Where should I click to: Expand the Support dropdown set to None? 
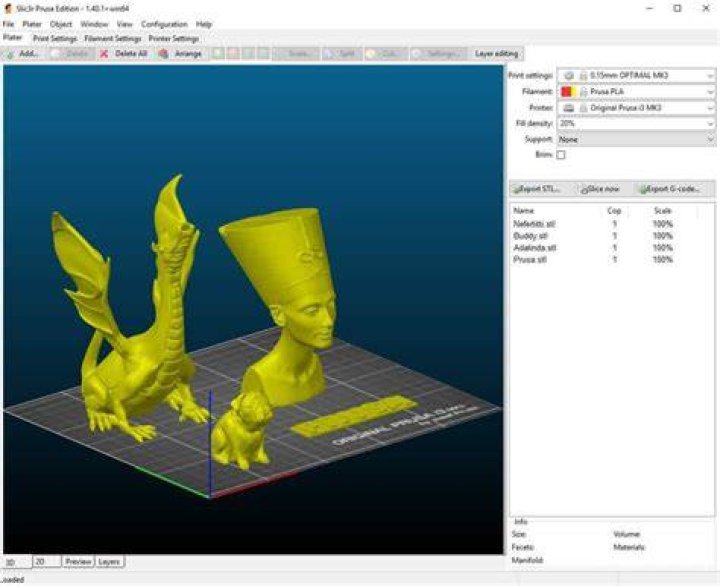(636, 139)
